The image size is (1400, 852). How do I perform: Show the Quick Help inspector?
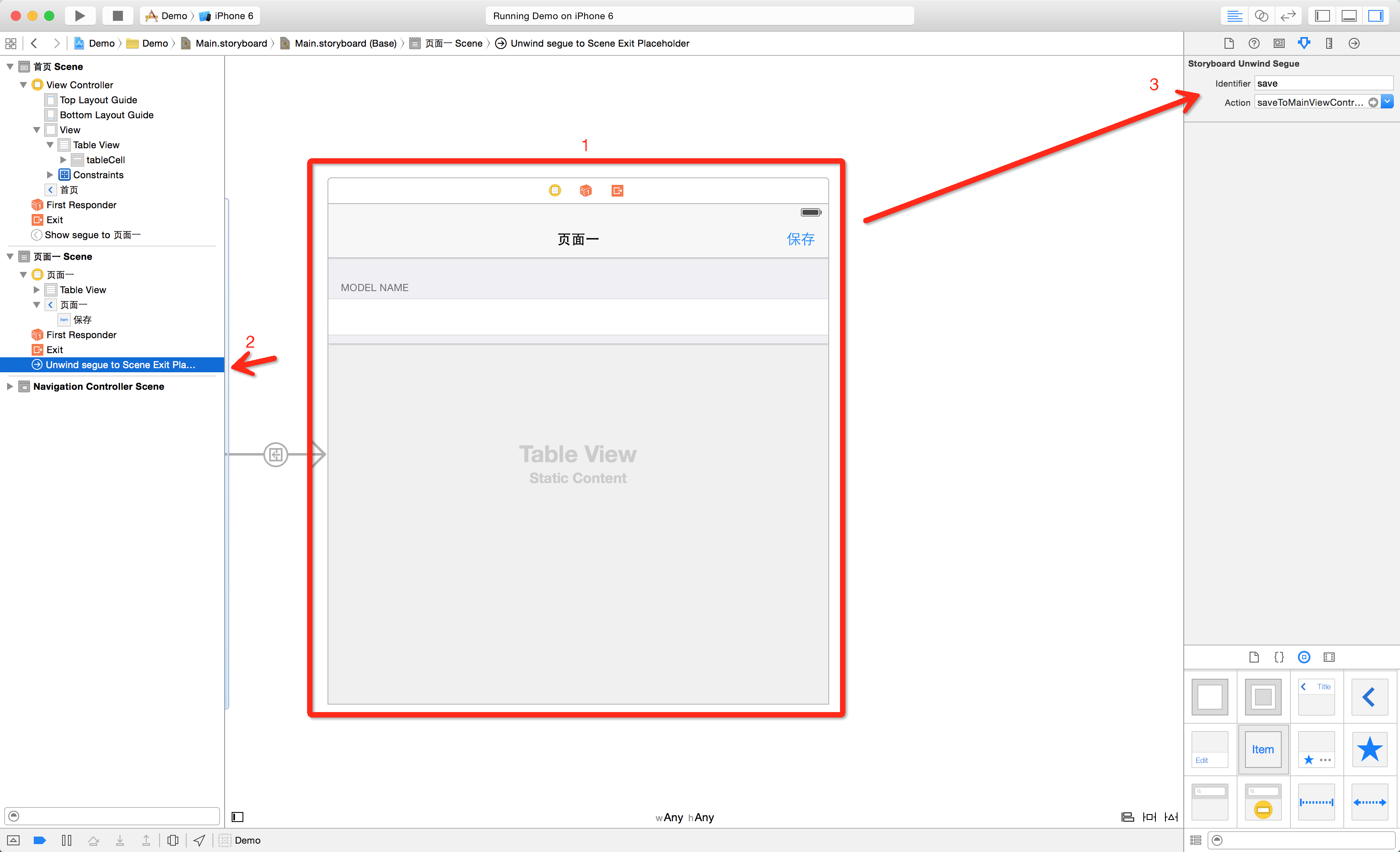click(x=1254, y=43)
